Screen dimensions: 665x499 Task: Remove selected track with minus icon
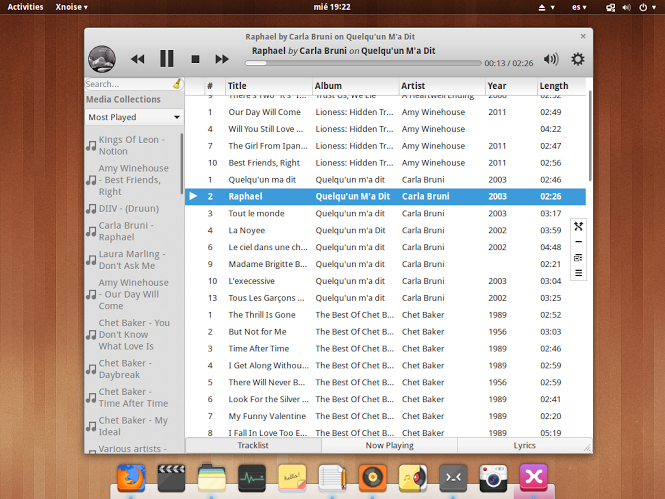tap(578, 242)
